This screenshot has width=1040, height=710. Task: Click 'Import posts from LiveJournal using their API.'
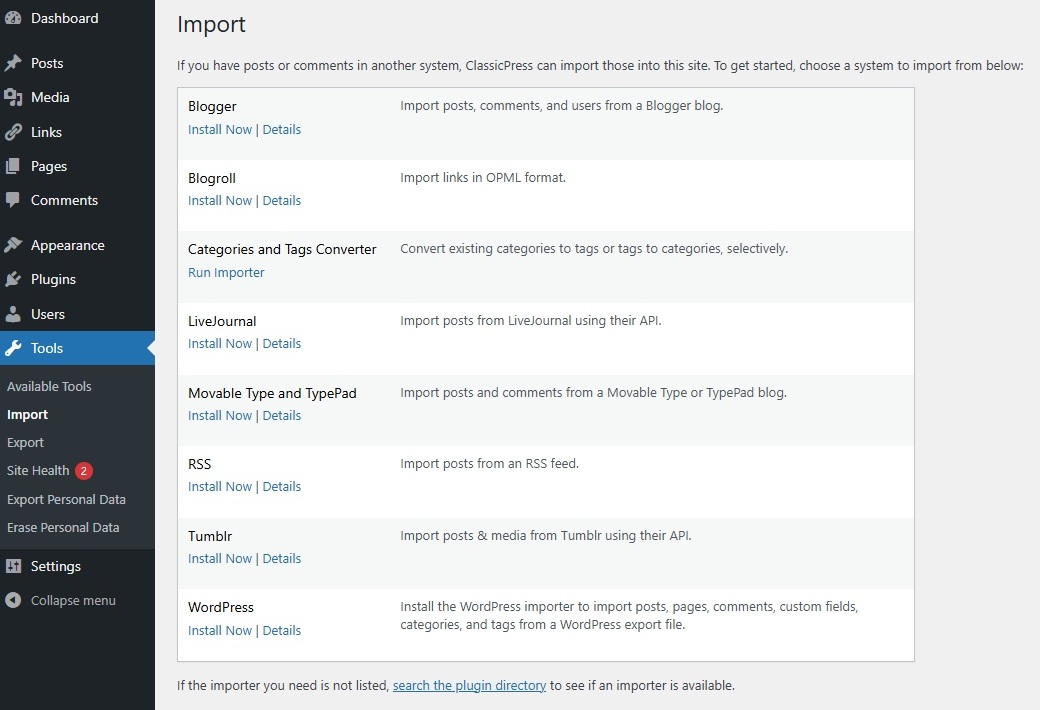pyautogui.click(x=531, y=321)
